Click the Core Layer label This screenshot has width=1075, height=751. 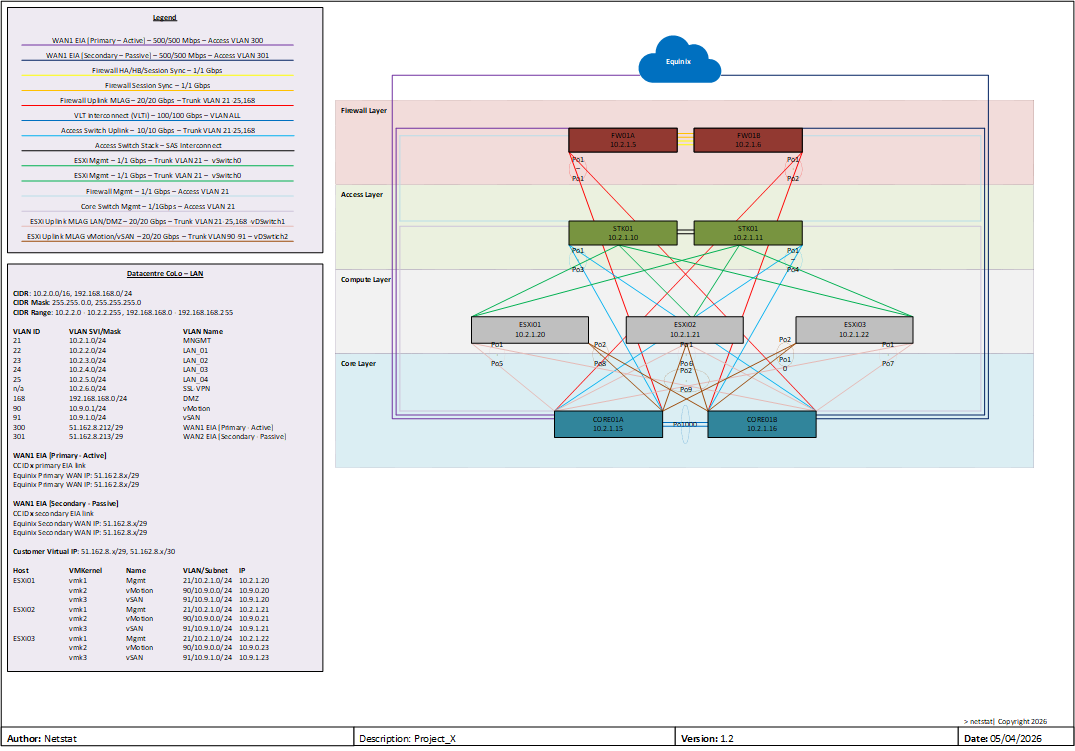(359, 363)
